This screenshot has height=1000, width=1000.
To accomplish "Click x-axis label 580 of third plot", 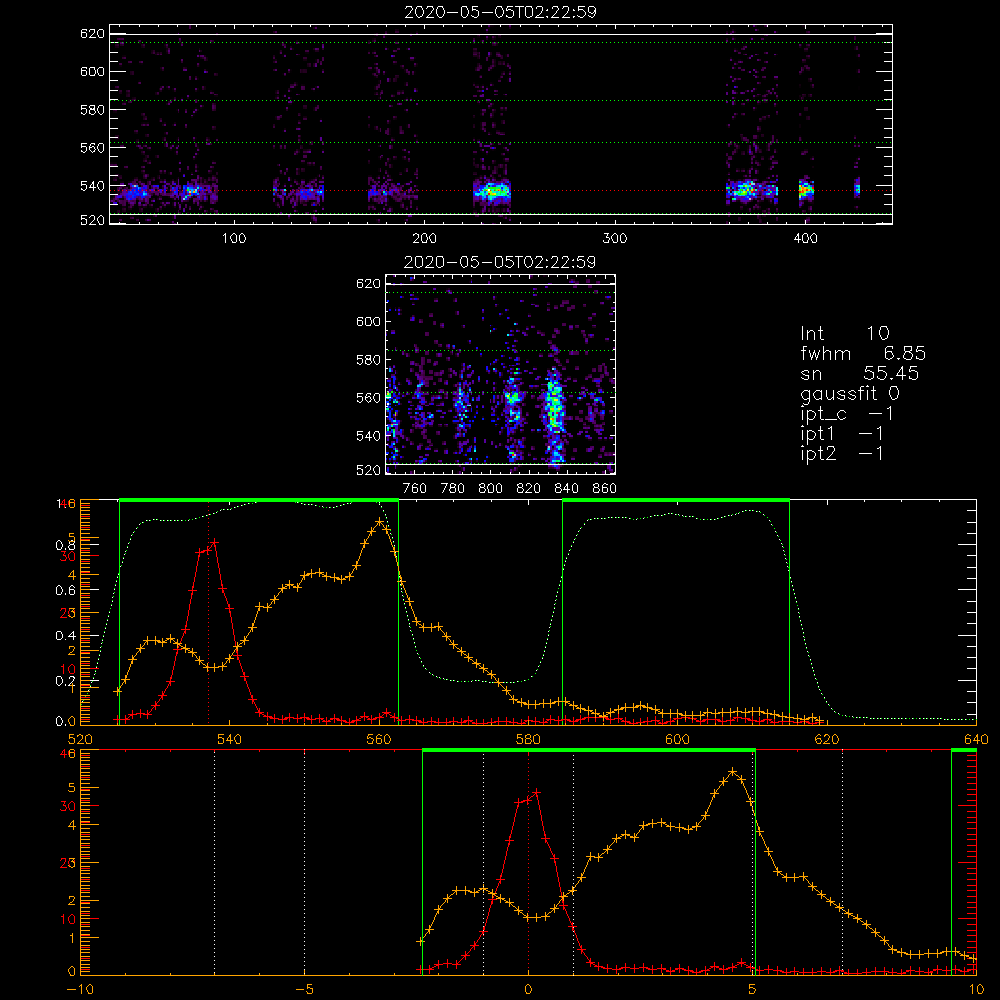I will coord(528,739).
